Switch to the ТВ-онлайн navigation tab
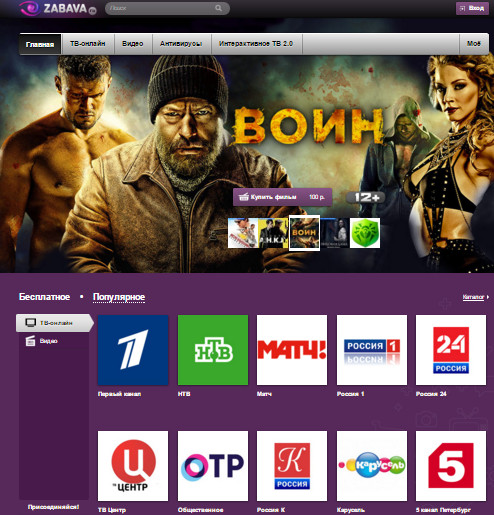This screenshot has height=515, width=494. point(88,44)
